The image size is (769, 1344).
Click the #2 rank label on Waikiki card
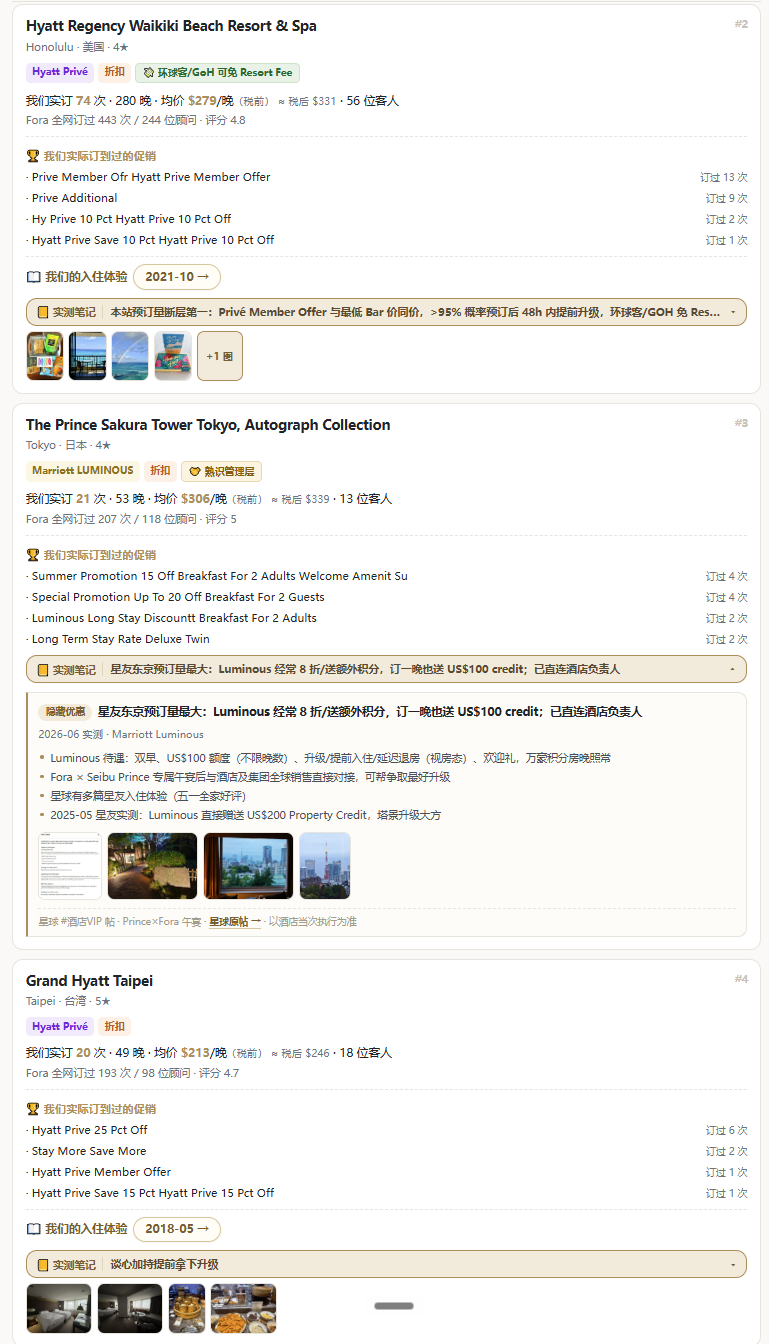(x=741, y=24)
